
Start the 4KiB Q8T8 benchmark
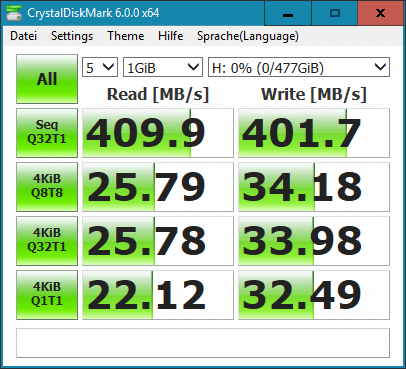(x=47, y=187)
